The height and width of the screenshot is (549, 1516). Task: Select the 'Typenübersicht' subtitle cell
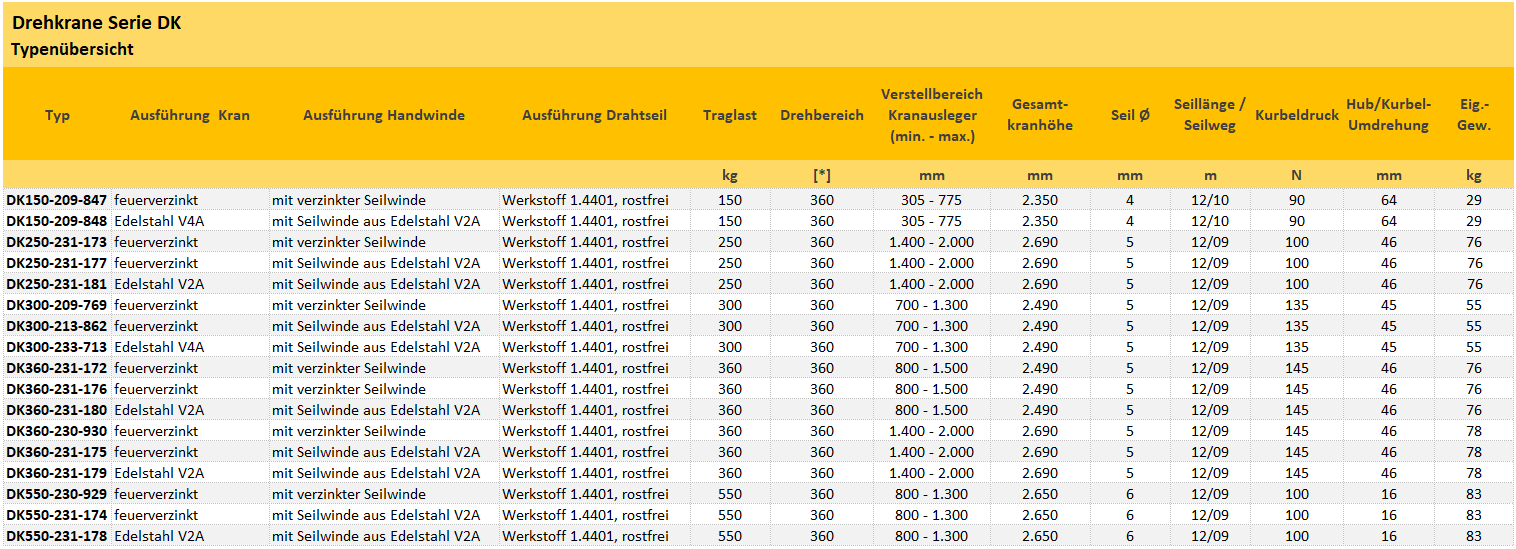(x=72, y=49)
